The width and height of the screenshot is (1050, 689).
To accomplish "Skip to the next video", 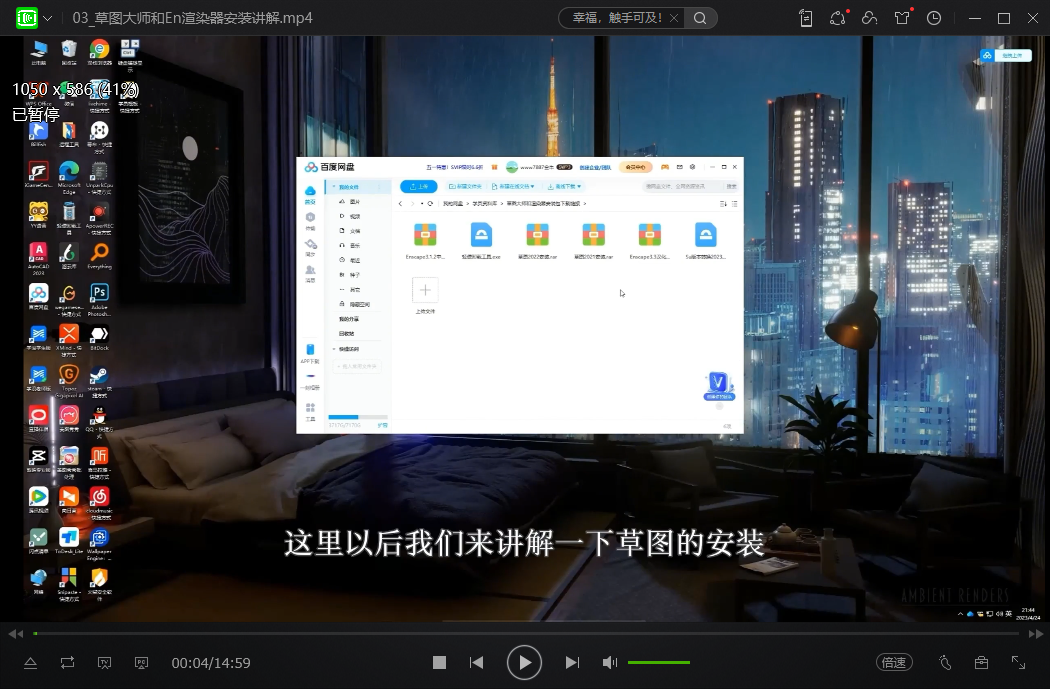I will tap(572, 662).
